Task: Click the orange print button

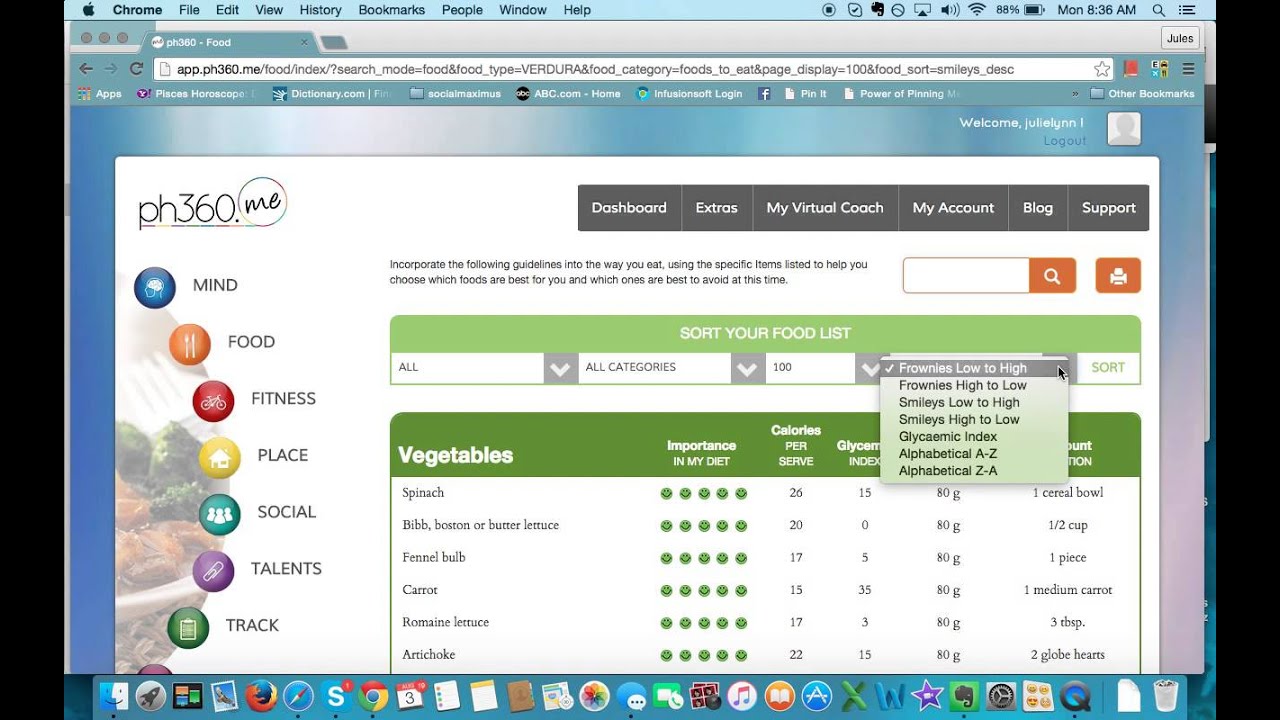Action: pyautogui.click(x=1118, y=276)
